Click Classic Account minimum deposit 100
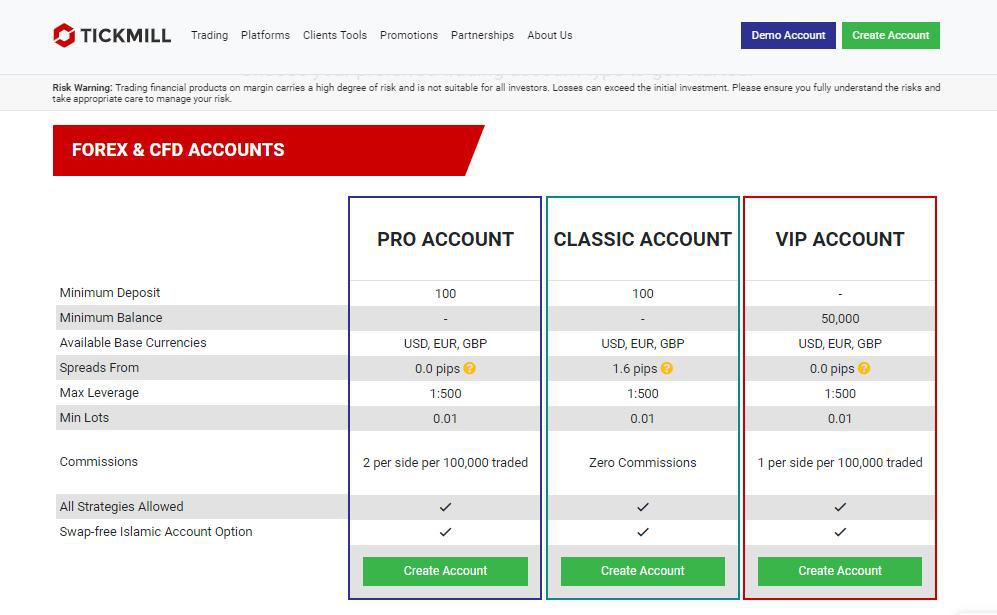The width and height of the screenshot is (997, 615). pos(643,294)
